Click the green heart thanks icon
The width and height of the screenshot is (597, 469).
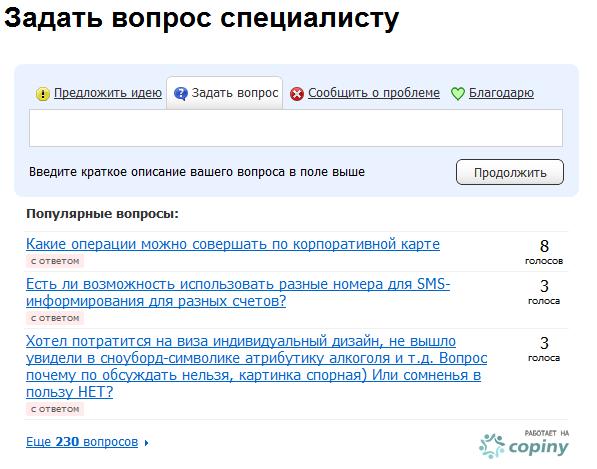coord(458,94)
